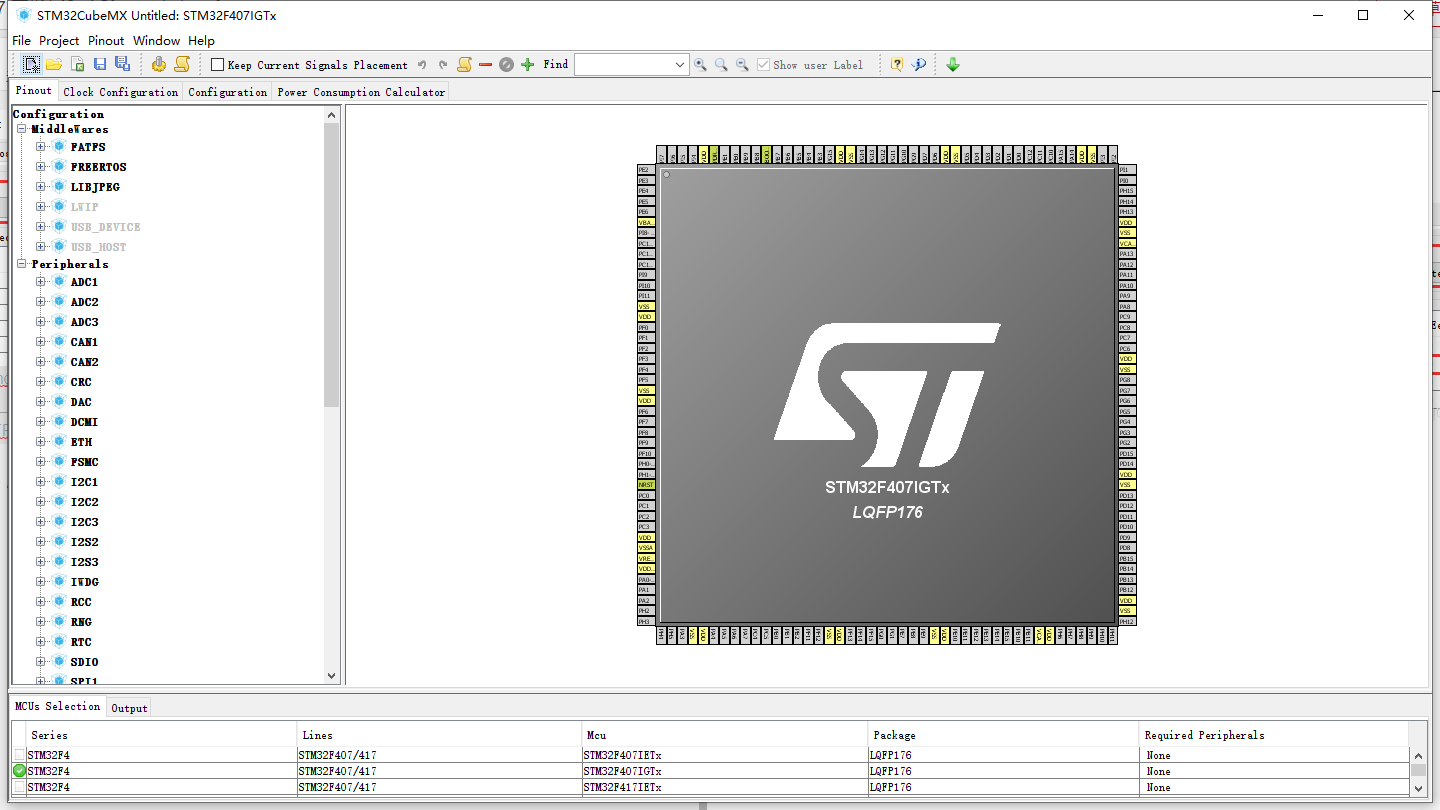This screenshot has width=1440, height=810.
Task: Open the Find dropdown list
Action: [x=679, y=64]
